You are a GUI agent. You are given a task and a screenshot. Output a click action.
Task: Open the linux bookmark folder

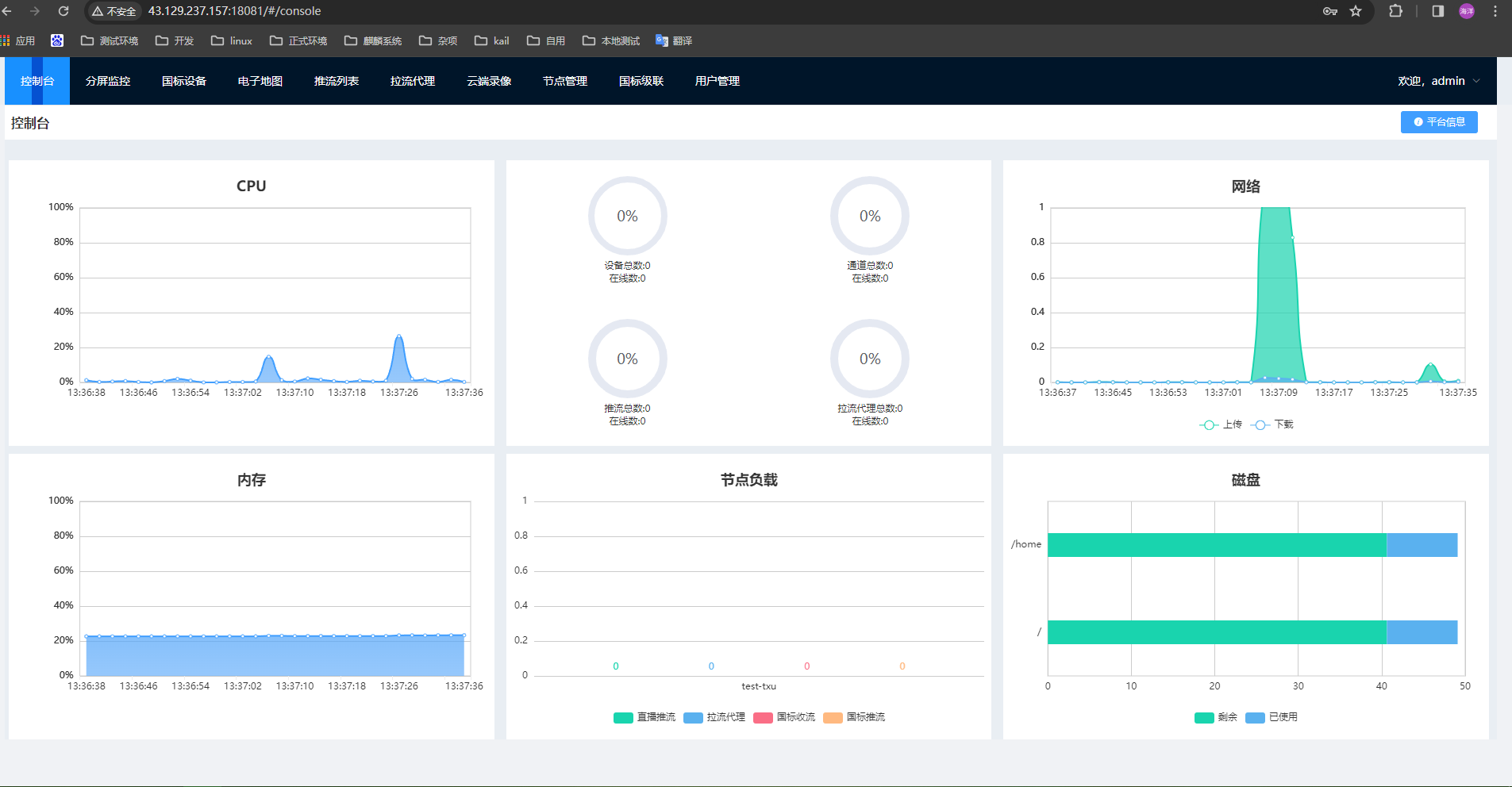(232, 40)
